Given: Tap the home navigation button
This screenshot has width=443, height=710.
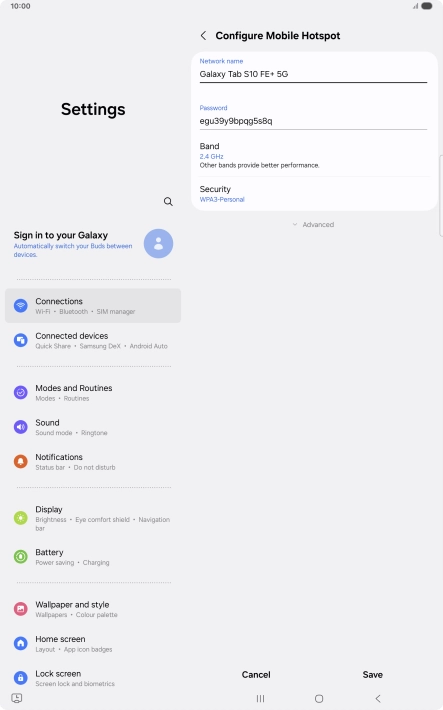Looking at the screenshot, I should tap(319, 699).
